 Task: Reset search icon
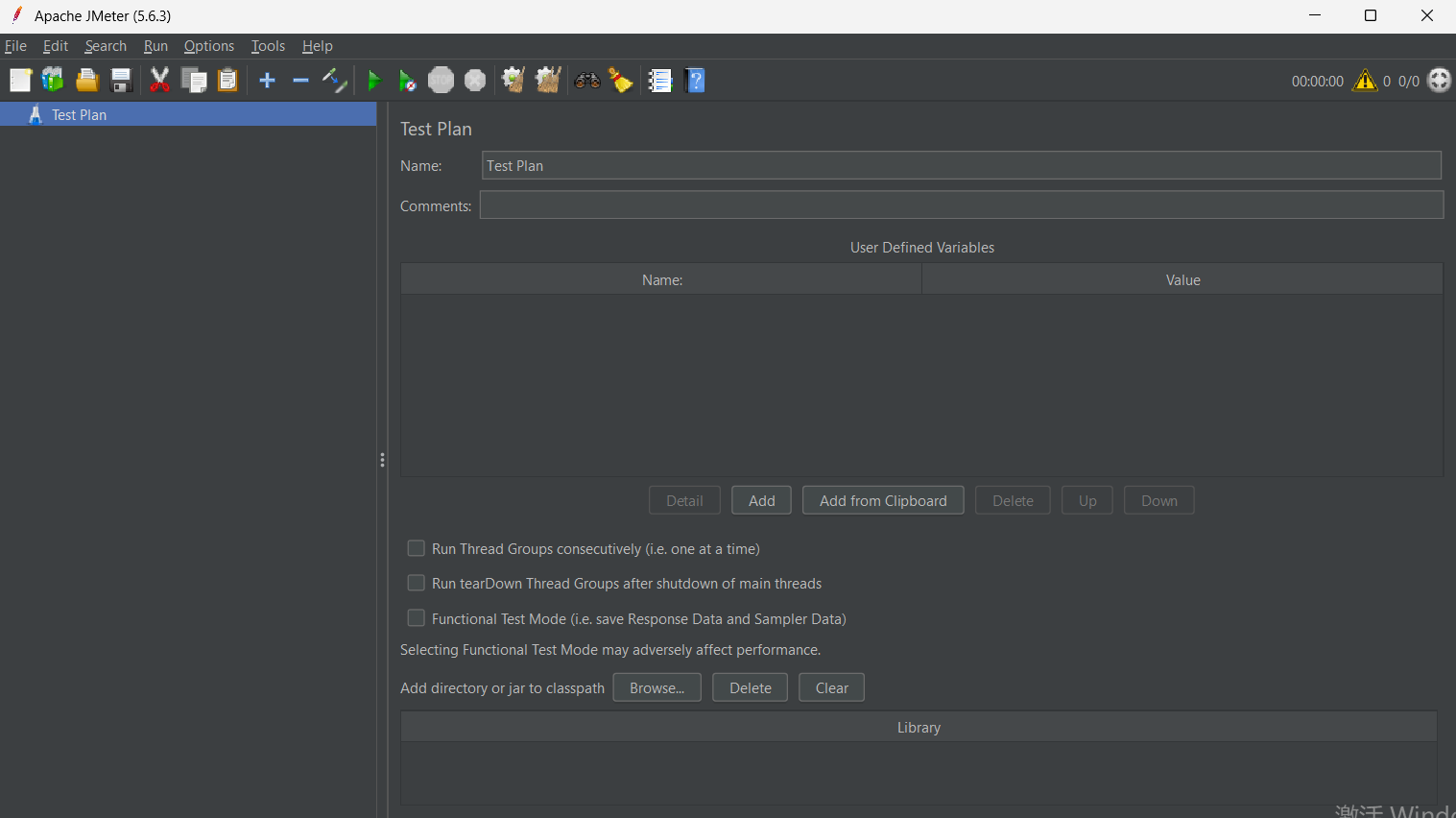pos(621,81)
